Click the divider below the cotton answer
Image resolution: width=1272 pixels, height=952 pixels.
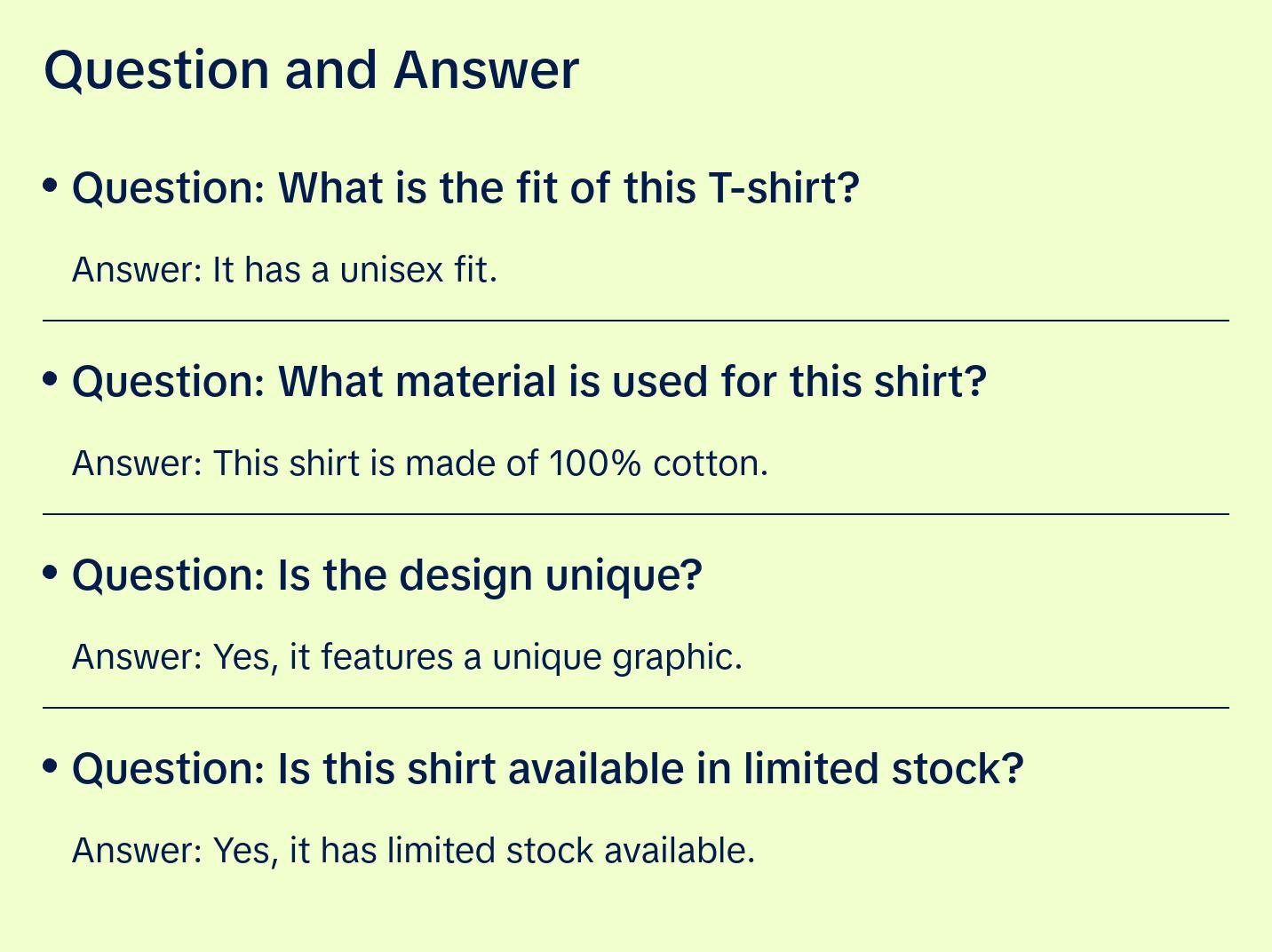[x=636, y=514]
